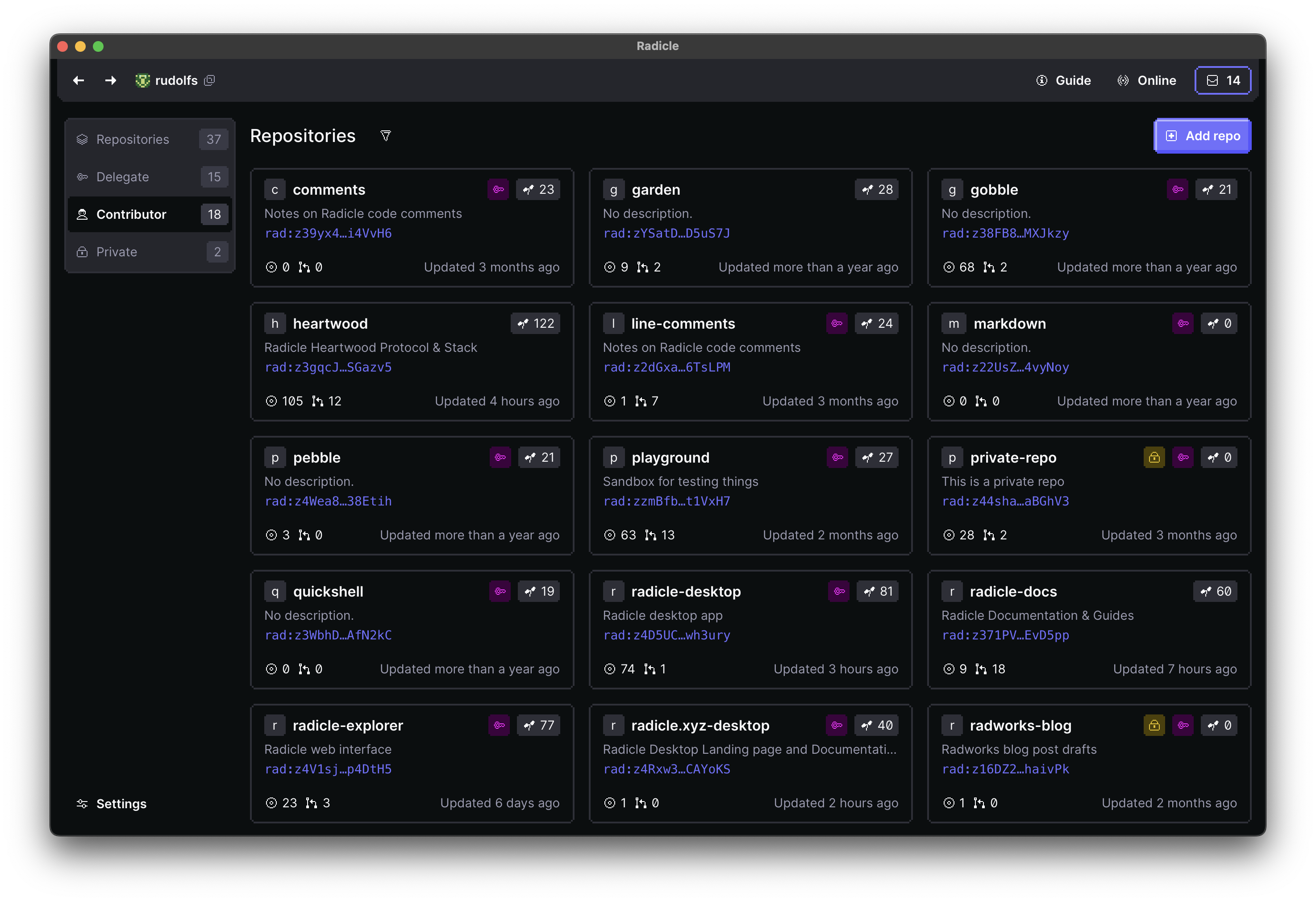The width and height of the screenshot is (1316, 902).
Task: Click the delegate badge on private-repo card
Action: pyautogui.click(x=1183, y=457)
